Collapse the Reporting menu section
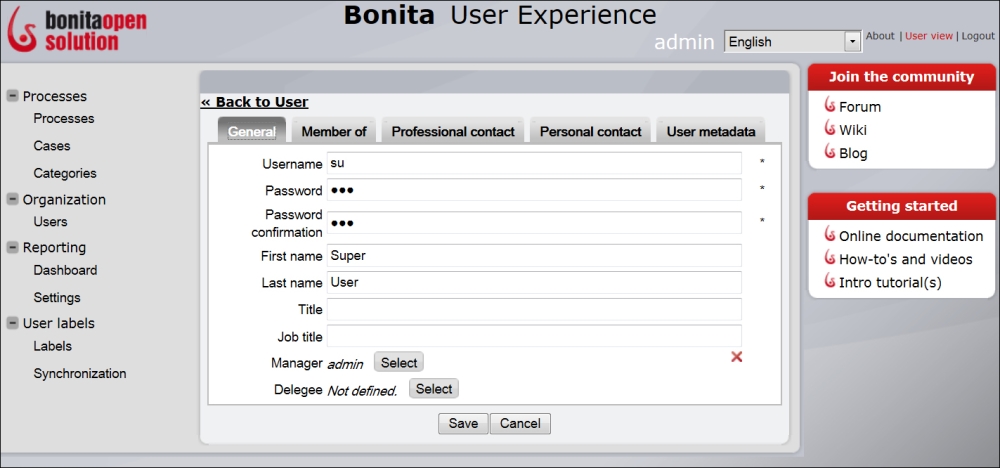Screen dimensions: 1000x468 click(12, 247)
